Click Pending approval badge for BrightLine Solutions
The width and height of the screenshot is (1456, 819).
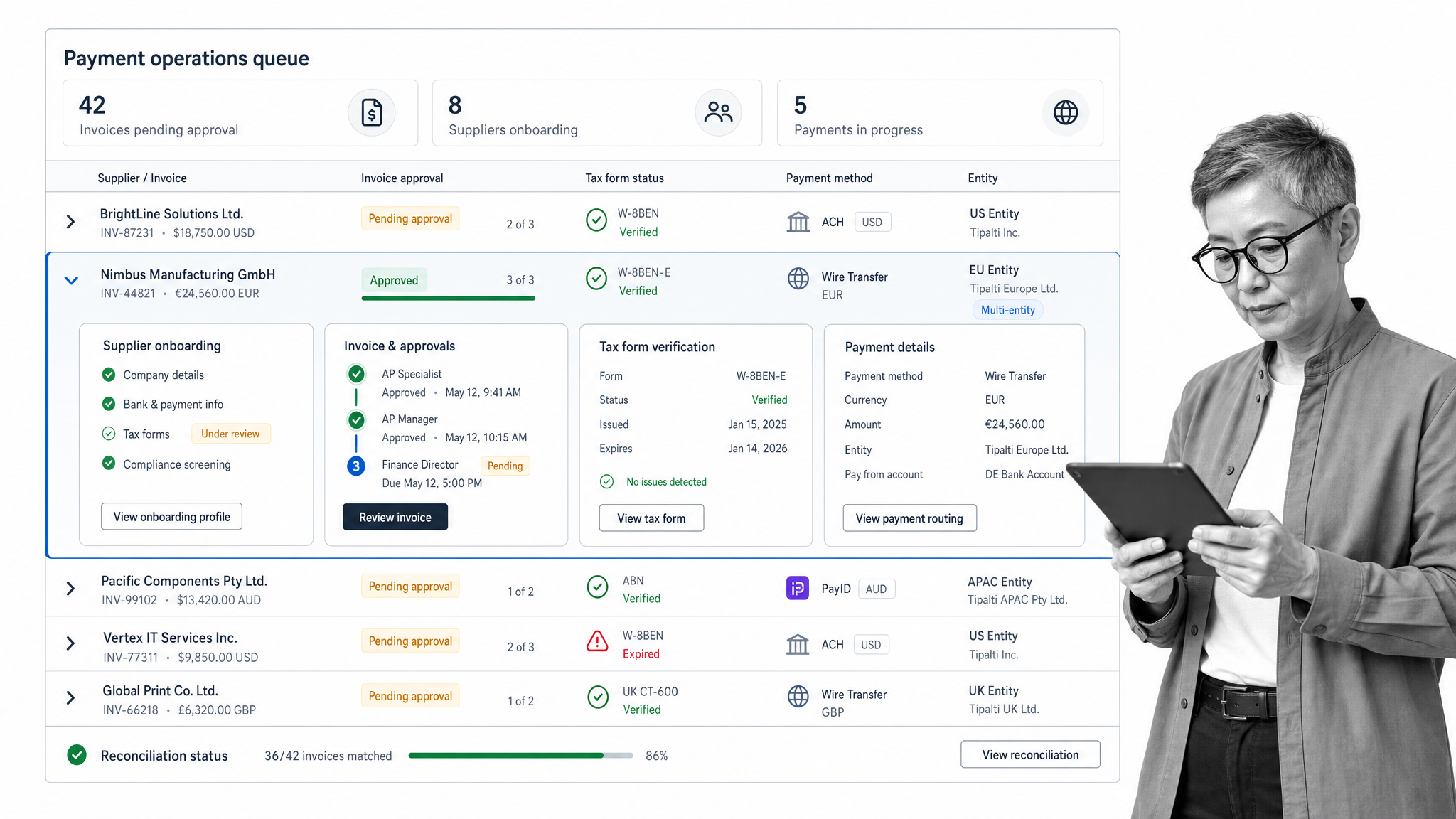410,218
